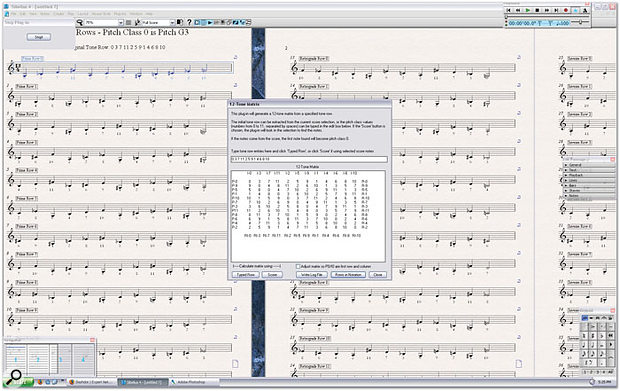Image resolution: width=620 pixels, height=391 pixels.
Task: Toggle the Playback window toolbar button with play arrow
Action: point(210,23)
